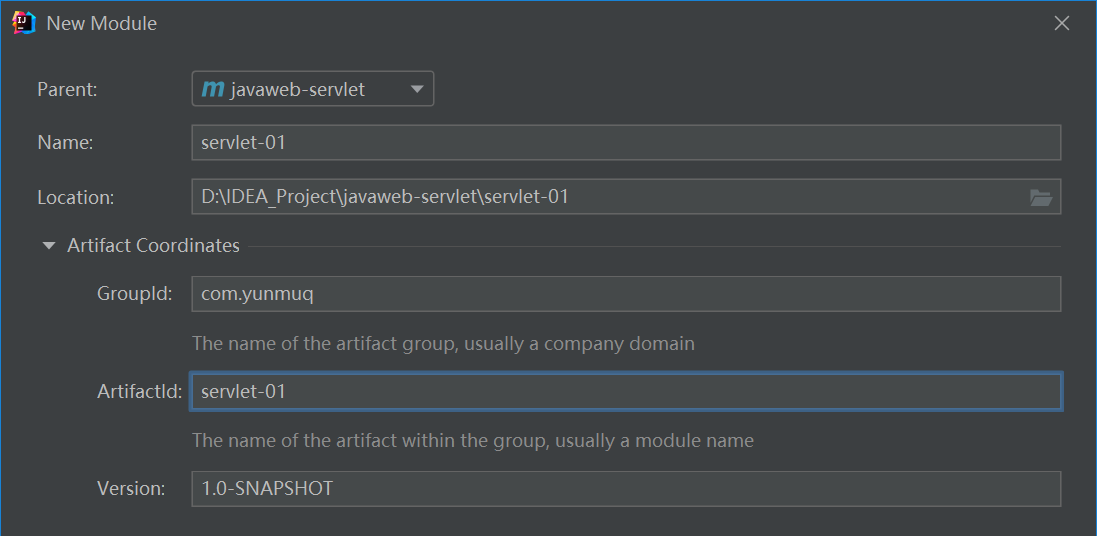Edit the Version field showing 1.0-SNAPSHOT
This screenshot has height=536, width=1097.
click(x=625, y=489)
